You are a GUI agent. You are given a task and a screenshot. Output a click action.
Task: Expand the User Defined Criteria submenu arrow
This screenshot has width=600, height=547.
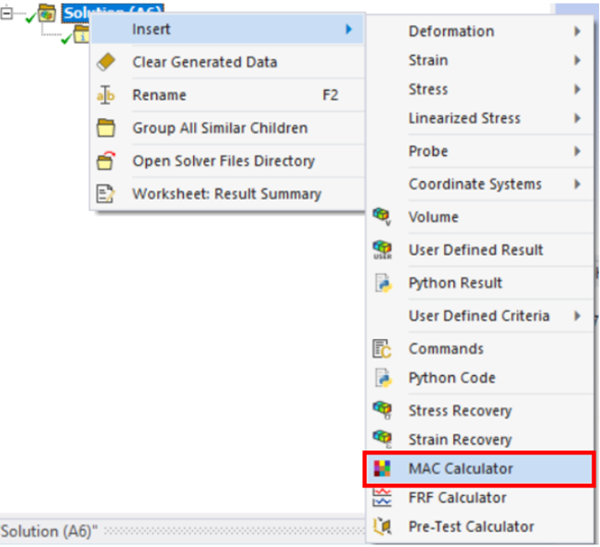[577, 316]
